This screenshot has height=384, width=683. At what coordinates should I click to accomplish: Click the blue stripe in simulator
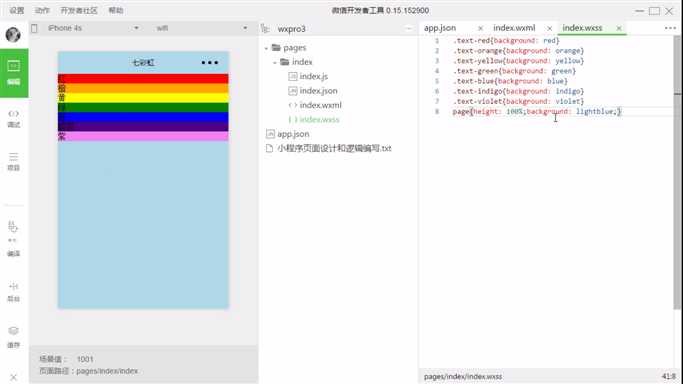(x=143, y=117)
